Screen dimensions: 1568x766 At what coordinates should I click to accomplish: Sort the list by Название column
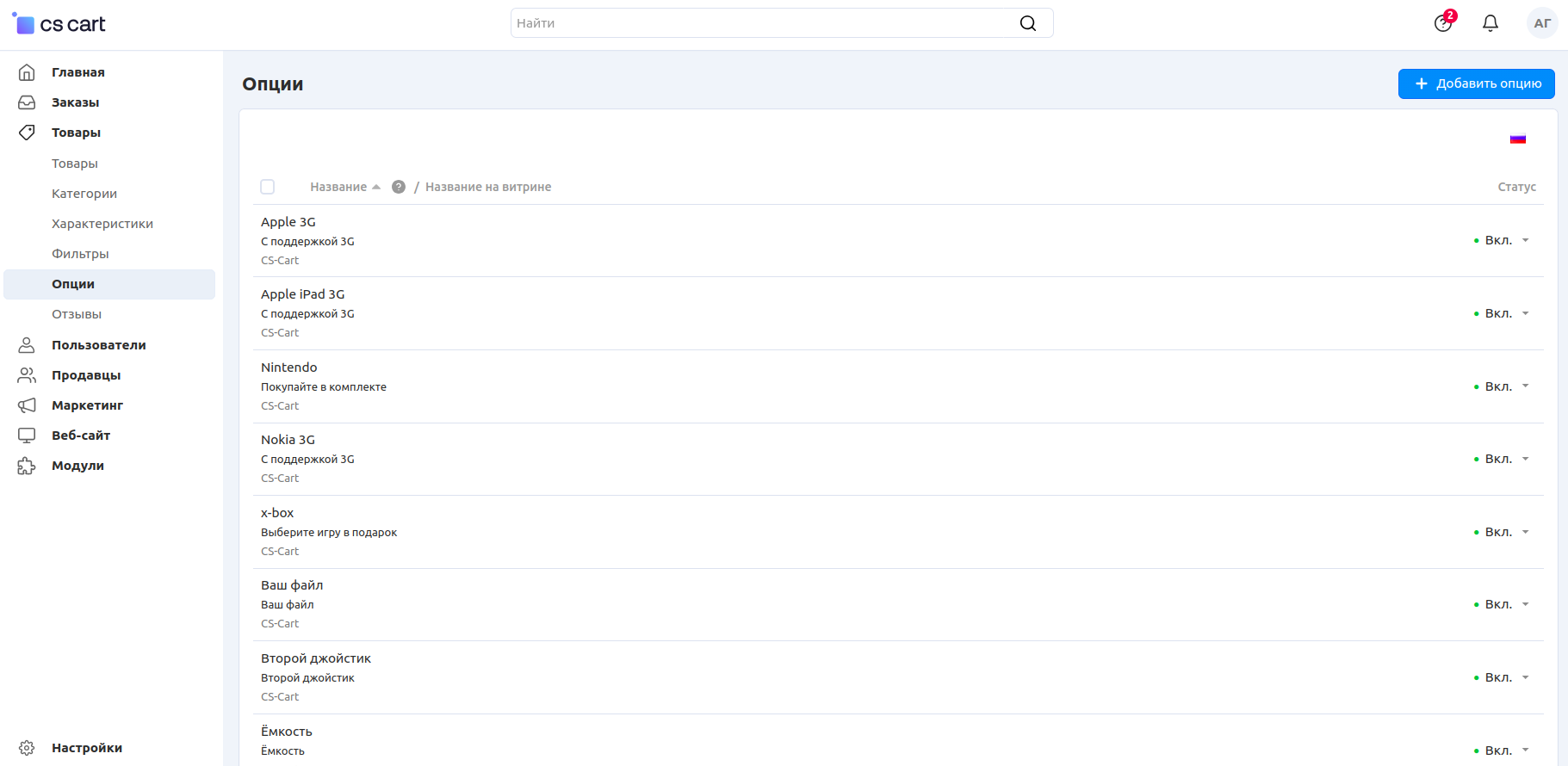(338, 187)
